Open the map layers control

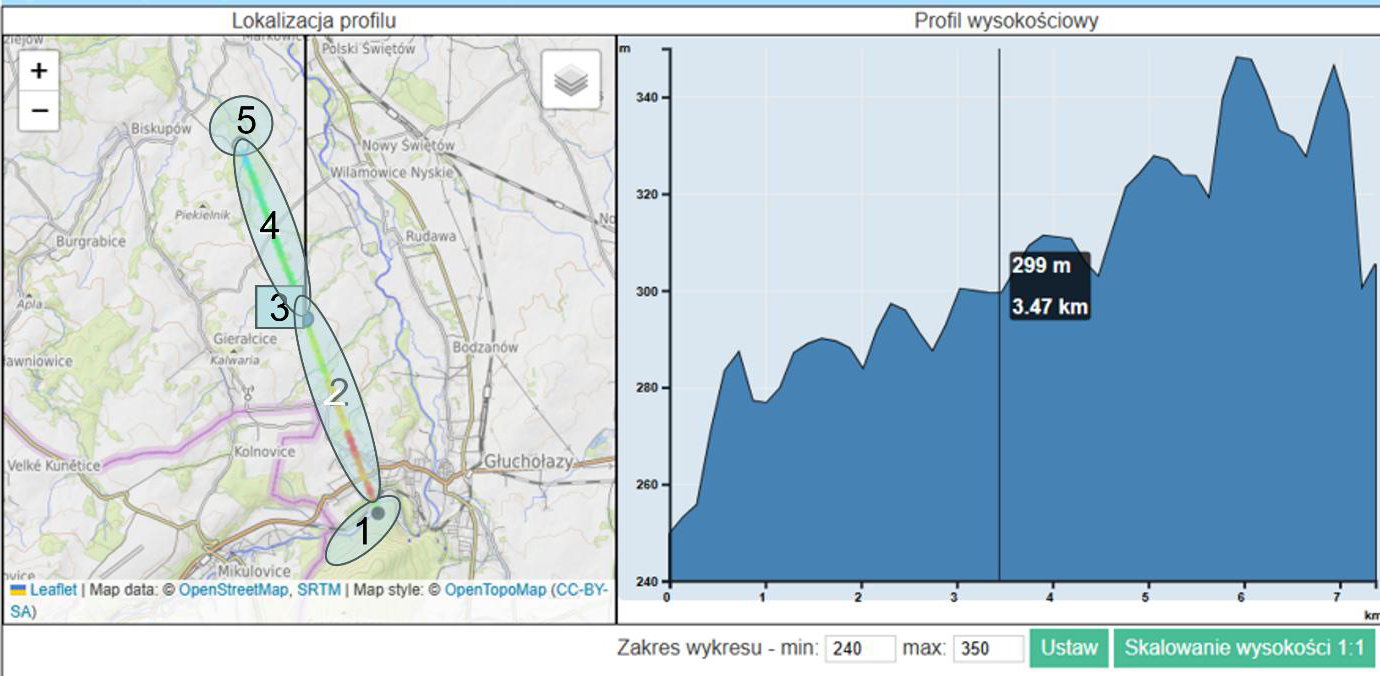point(571,79)
